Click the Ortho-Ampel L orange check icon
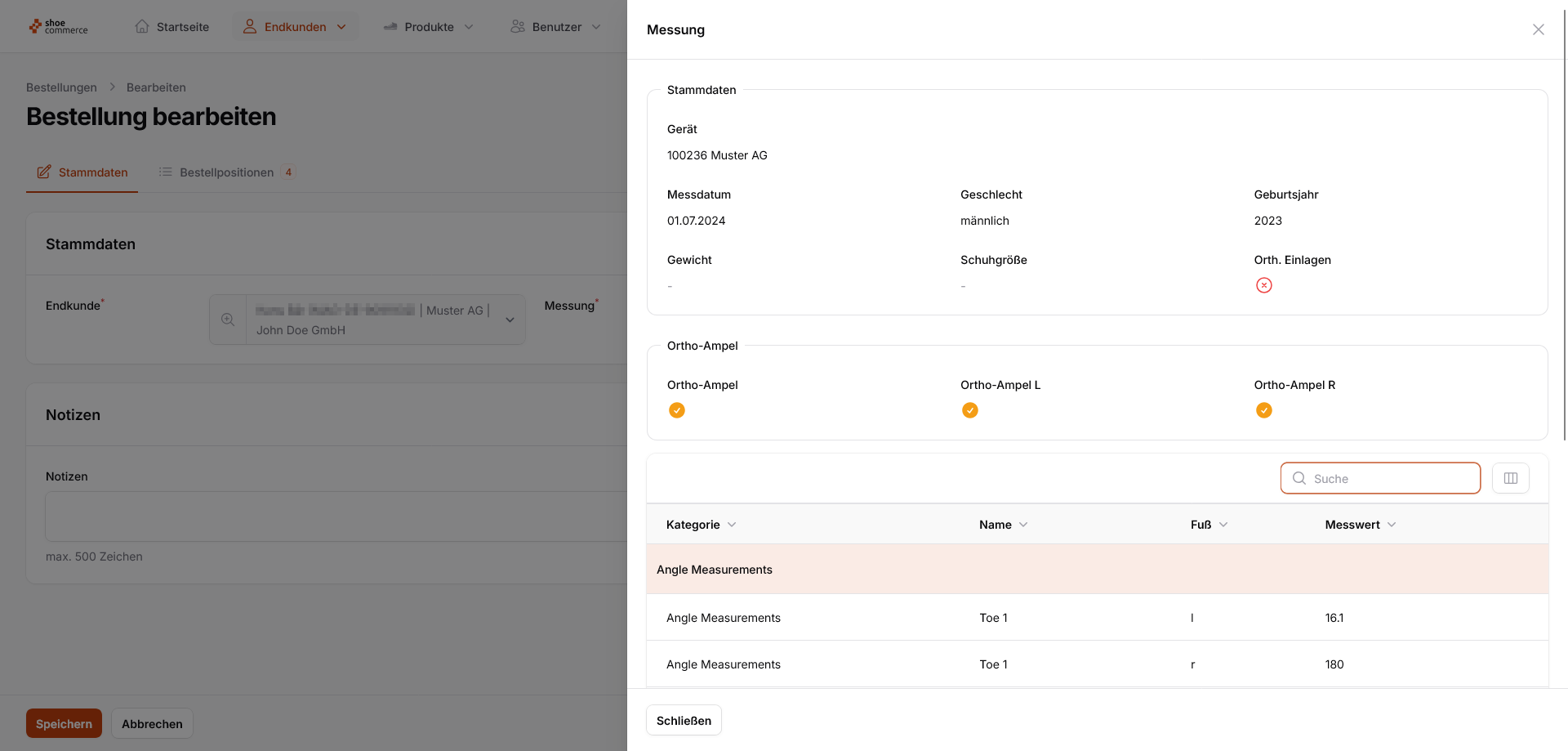Image resolution: width=1568 pixels, height=751 pixels. [x=969, y=410]
